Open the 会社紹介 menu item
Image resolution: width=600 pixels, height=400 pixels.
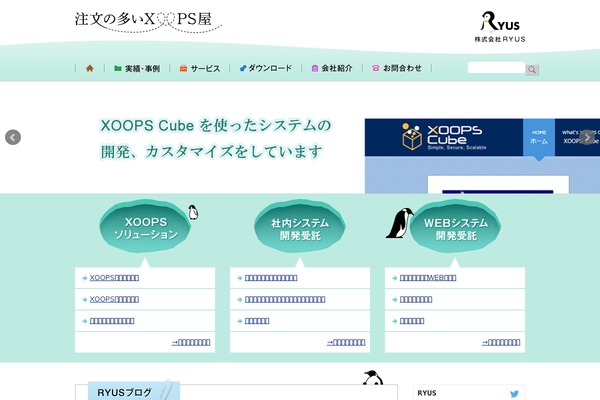click(332, 68)
